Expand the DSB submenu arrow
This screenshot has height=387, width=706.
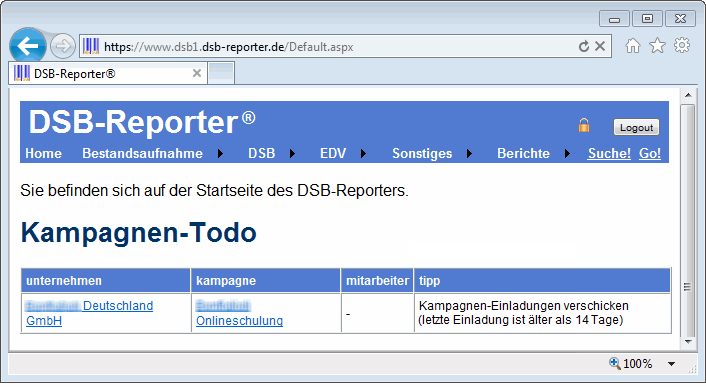tap(293, 154)
